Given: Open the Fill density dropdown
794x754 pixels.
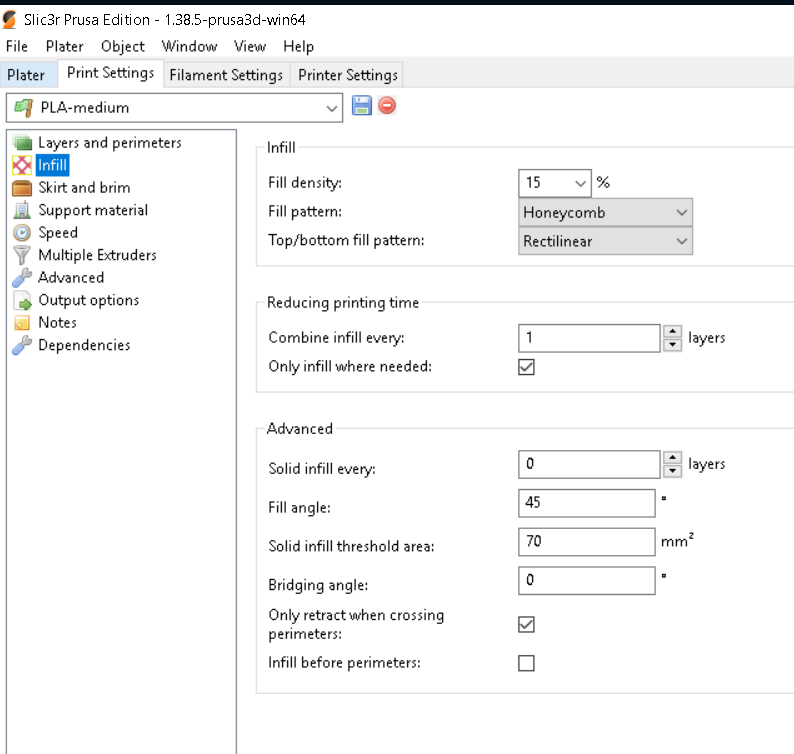Looking at the screenshot, I should click(x=580, y=183).
